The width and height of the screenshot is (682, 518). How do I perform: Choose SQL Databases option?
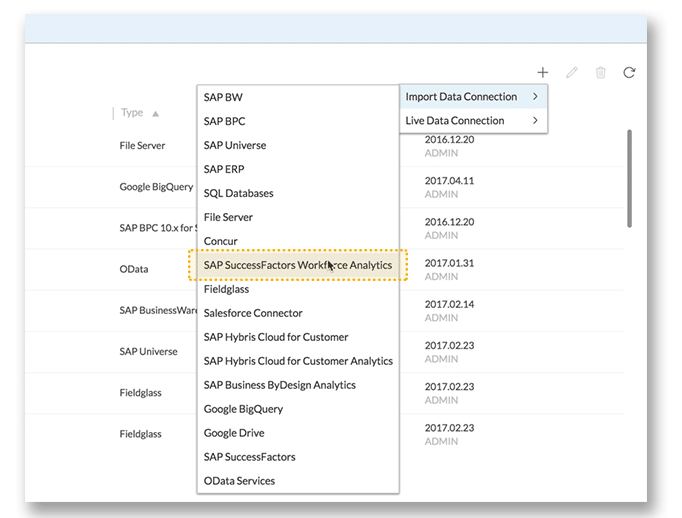[238, 193]
